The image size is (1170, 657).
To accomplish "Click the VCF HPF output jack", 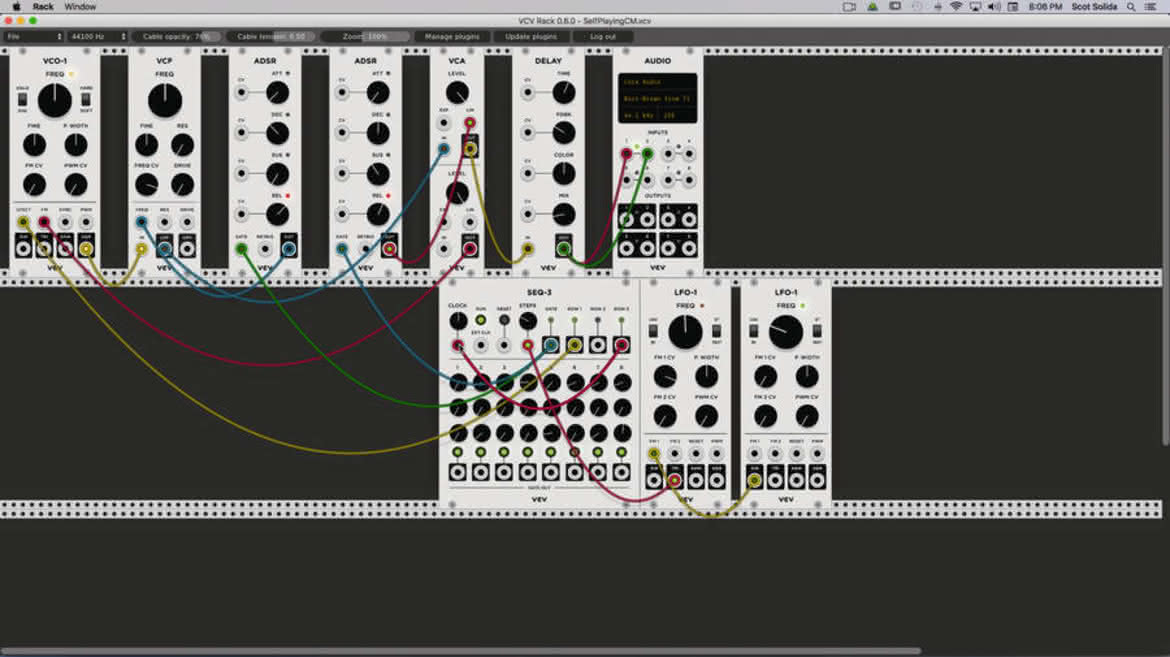I will pyautogui.click(x=187, y=249).
